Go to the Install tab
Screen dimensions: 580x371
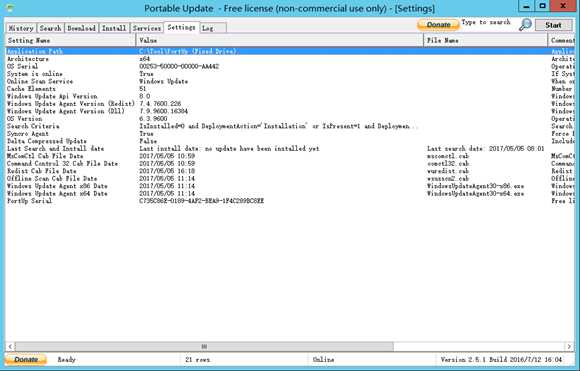coord(114,28)
